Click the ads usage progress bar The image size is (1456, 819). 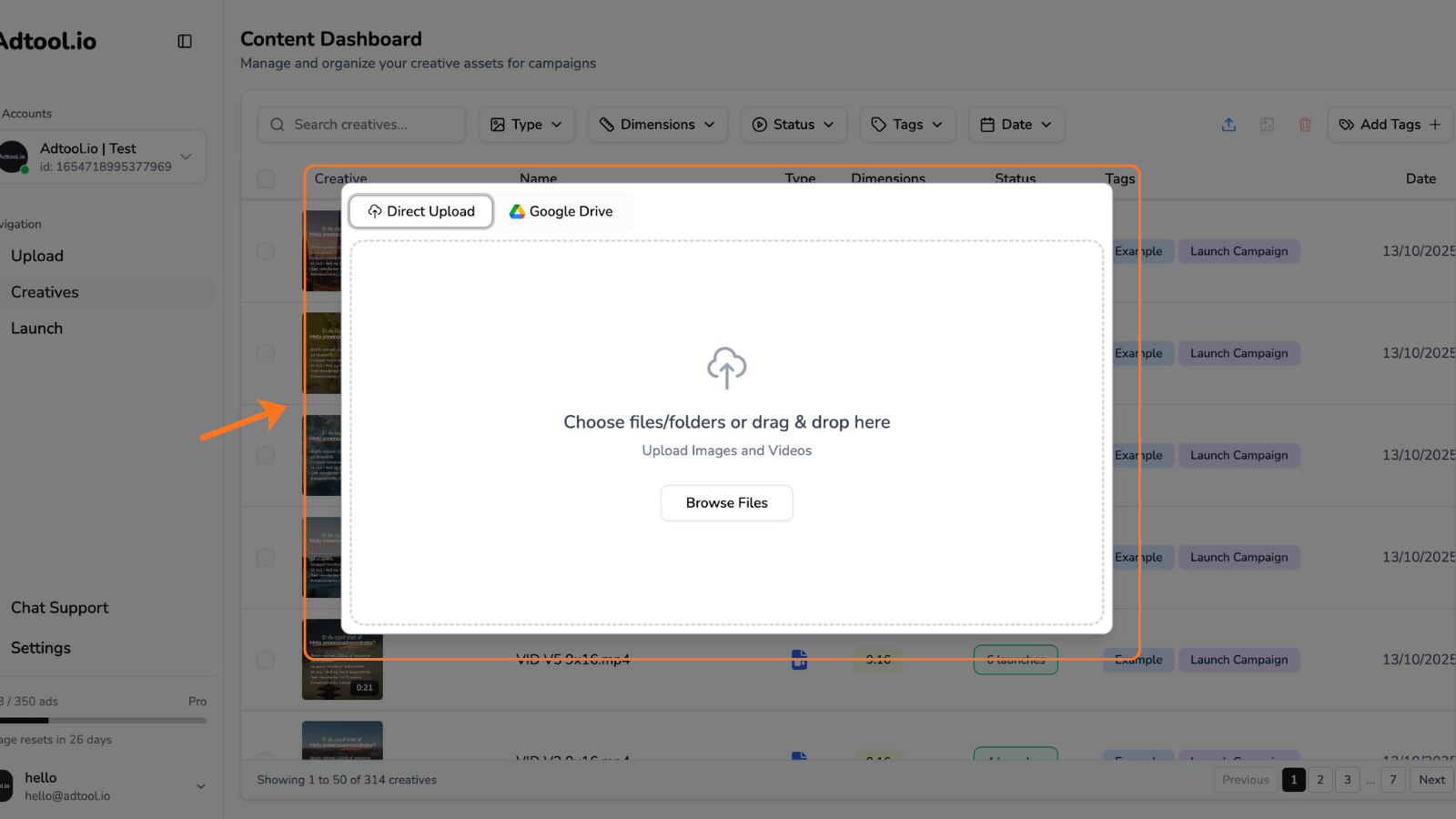(x=105, y=720)
